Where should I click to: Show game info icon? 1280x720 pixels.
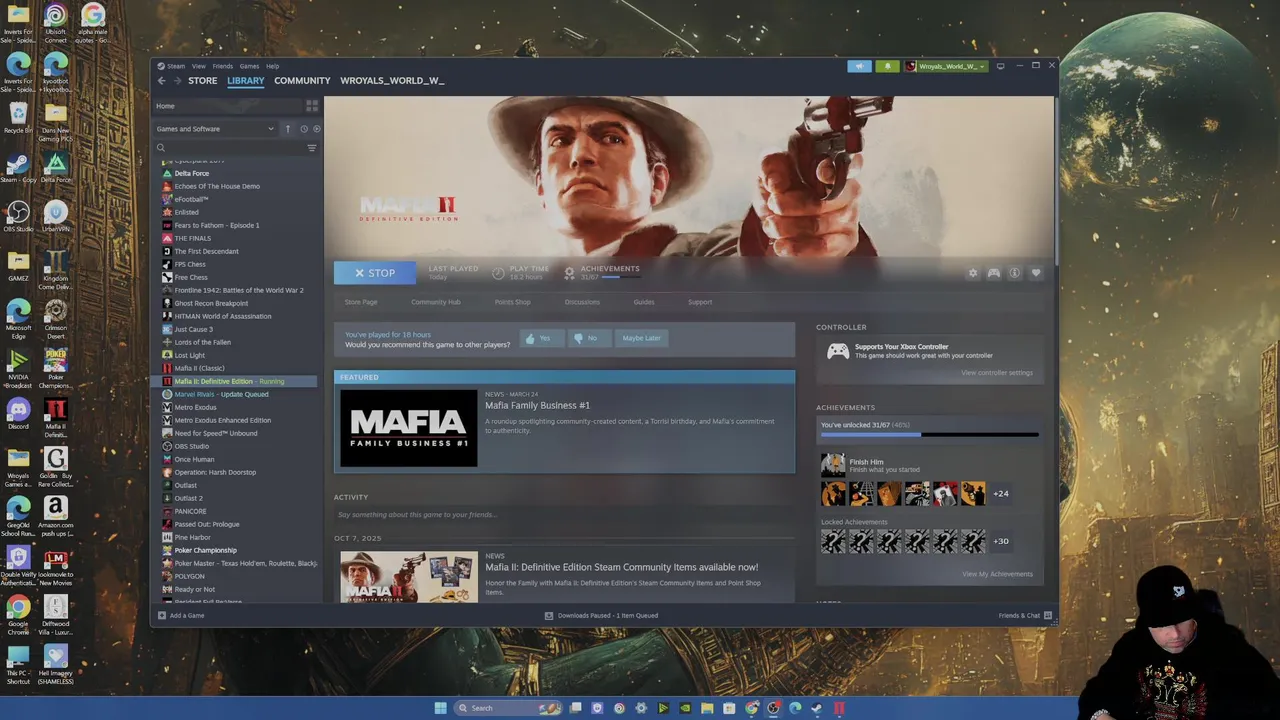(x=1014, y=273)
